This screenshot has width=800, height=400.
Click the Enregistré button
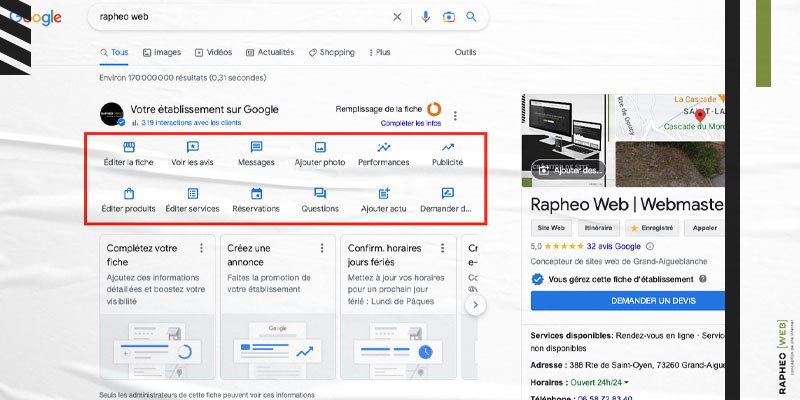pos(653,228)
